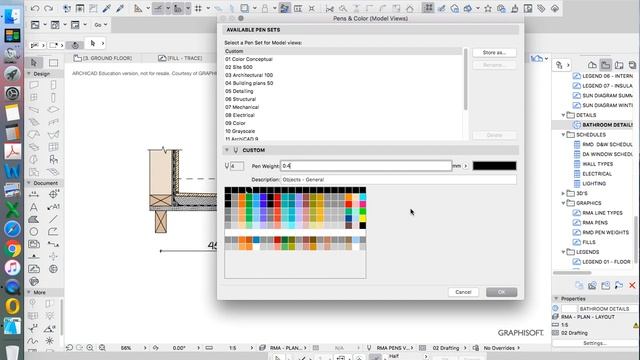Toggle grid snap in toolbar
The image size is (640, 360).
click(x=198, y=8)
